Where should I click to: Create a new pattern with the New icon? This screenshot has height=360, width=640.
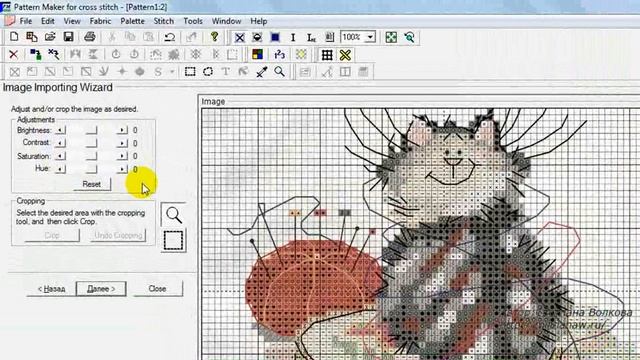pos(14,37)
